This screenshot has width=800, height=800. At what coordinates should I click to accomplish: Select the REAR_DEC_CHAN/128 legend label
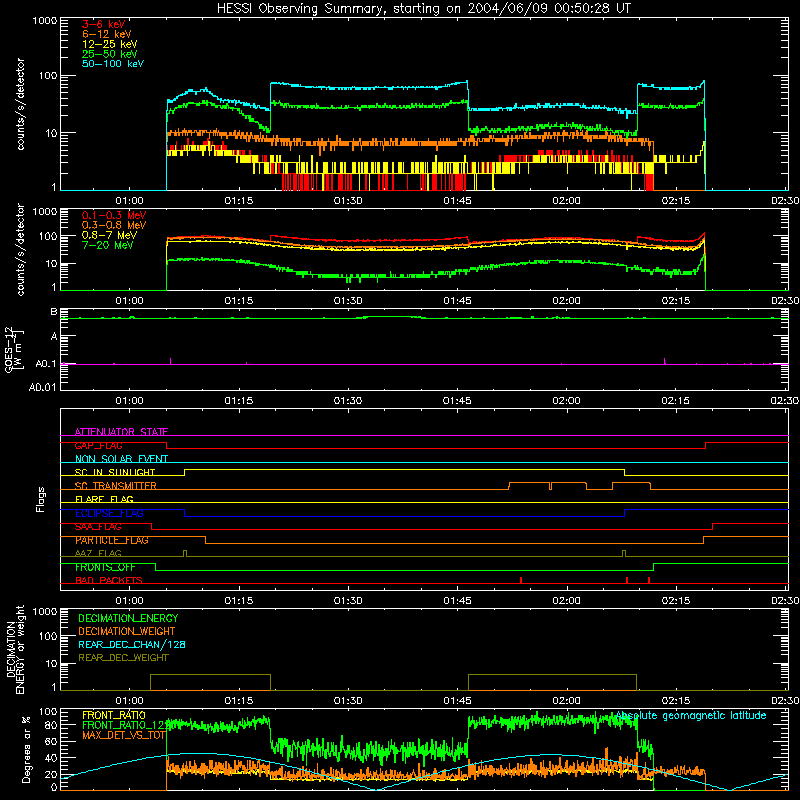click(x=132, y=645)
